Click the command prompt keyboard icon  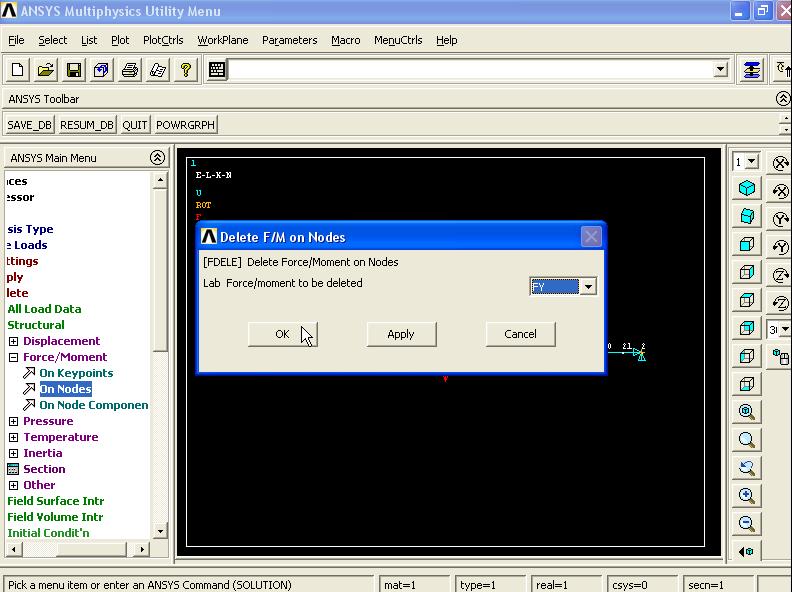point(217,70)
